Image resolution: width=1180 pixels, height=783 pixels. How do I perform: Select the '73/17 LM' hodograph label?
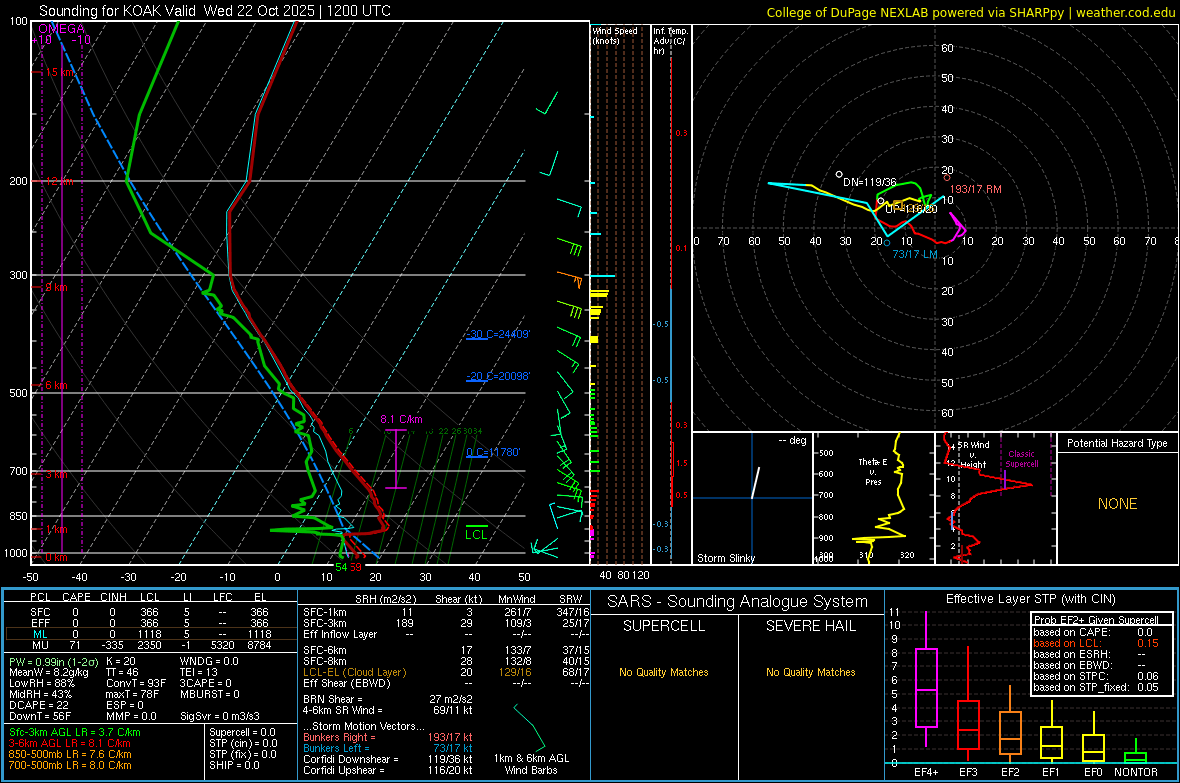click(915, 254)
